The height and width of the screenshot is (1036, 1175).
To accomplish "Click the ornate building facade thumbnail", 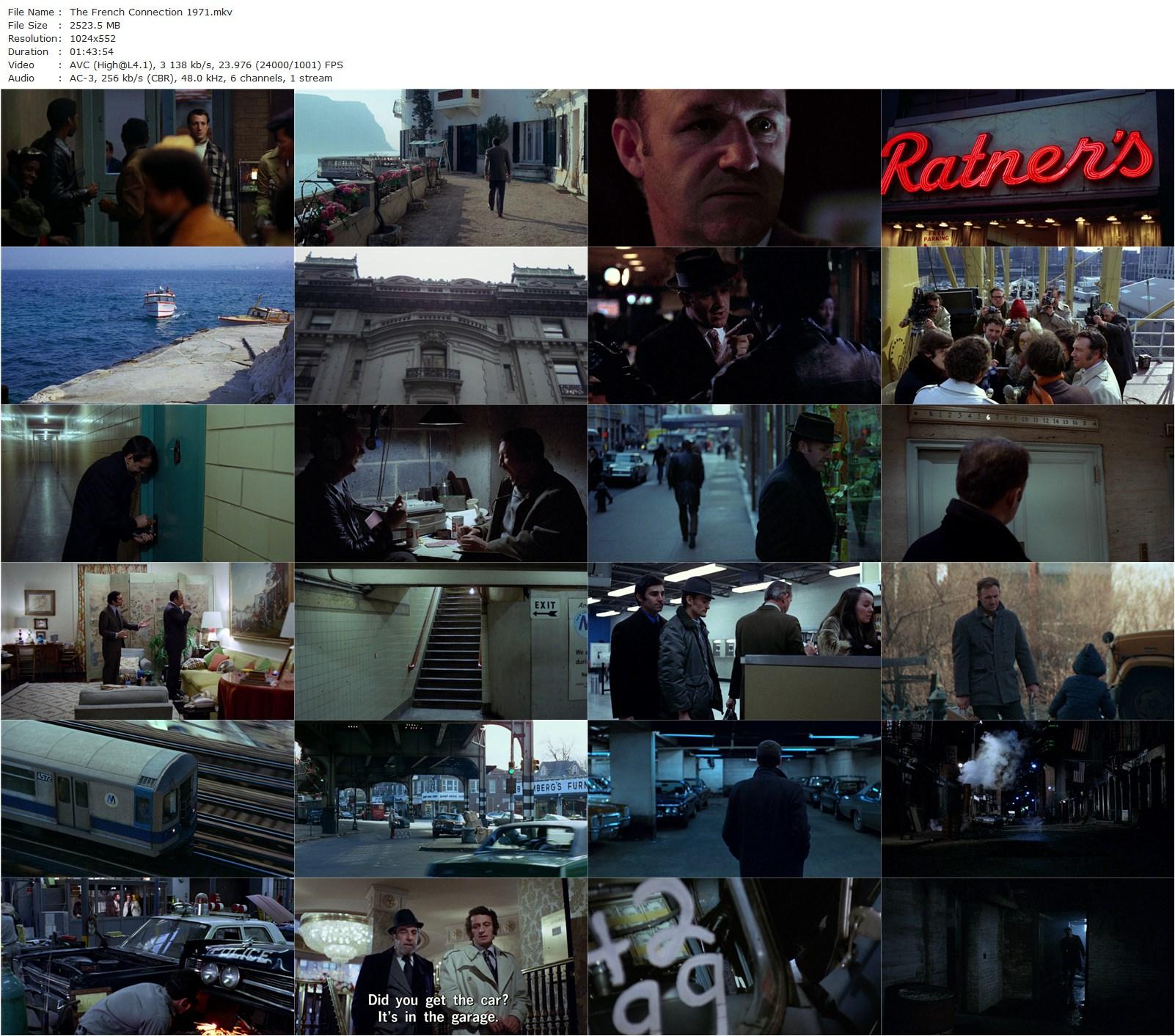I will click(441, 326).
